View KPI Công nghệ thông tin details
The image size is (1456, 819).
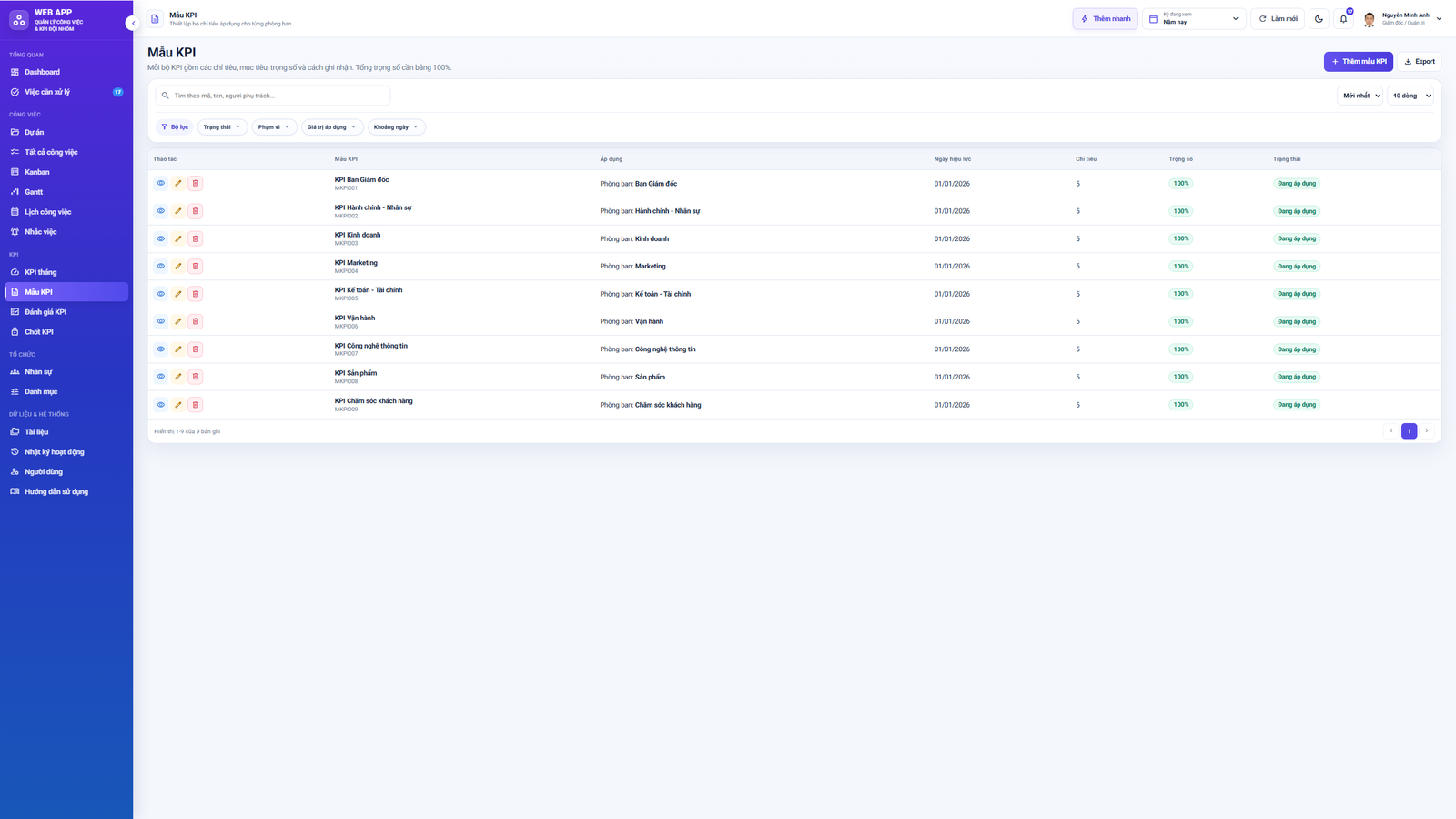[x=161, y=349]
